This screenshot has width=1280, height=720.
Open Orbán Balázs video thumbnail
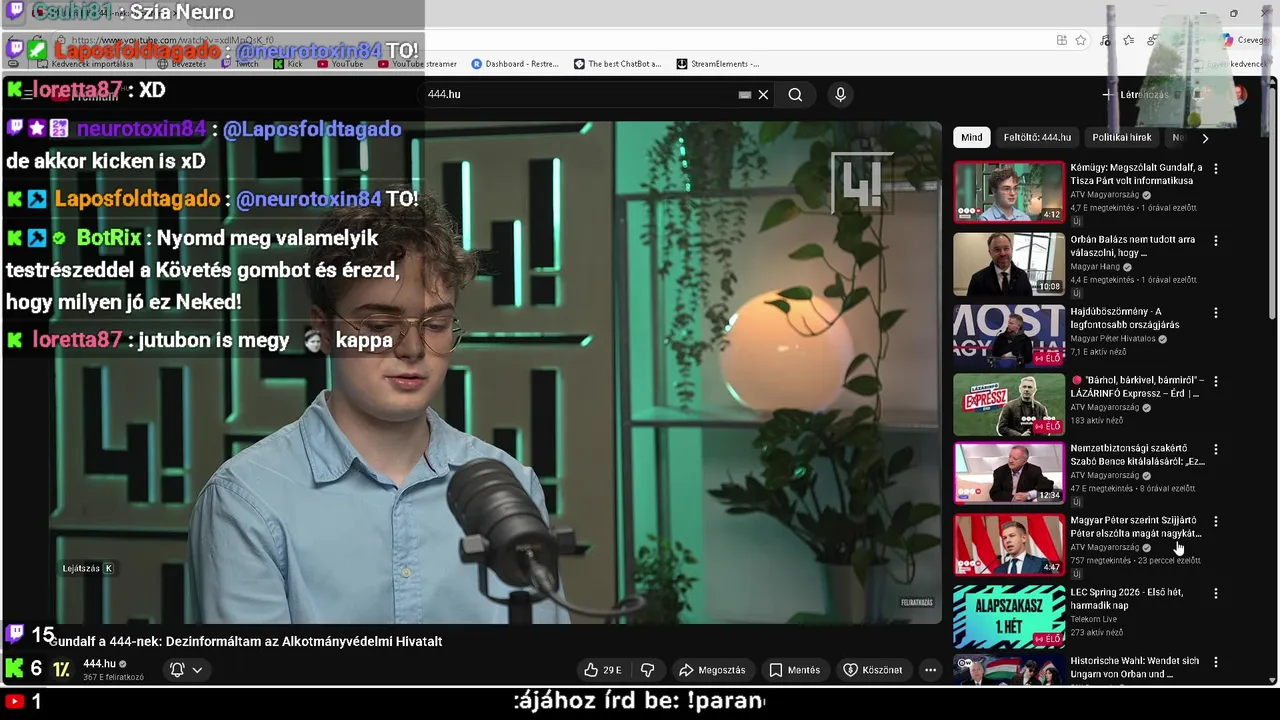1009,264
